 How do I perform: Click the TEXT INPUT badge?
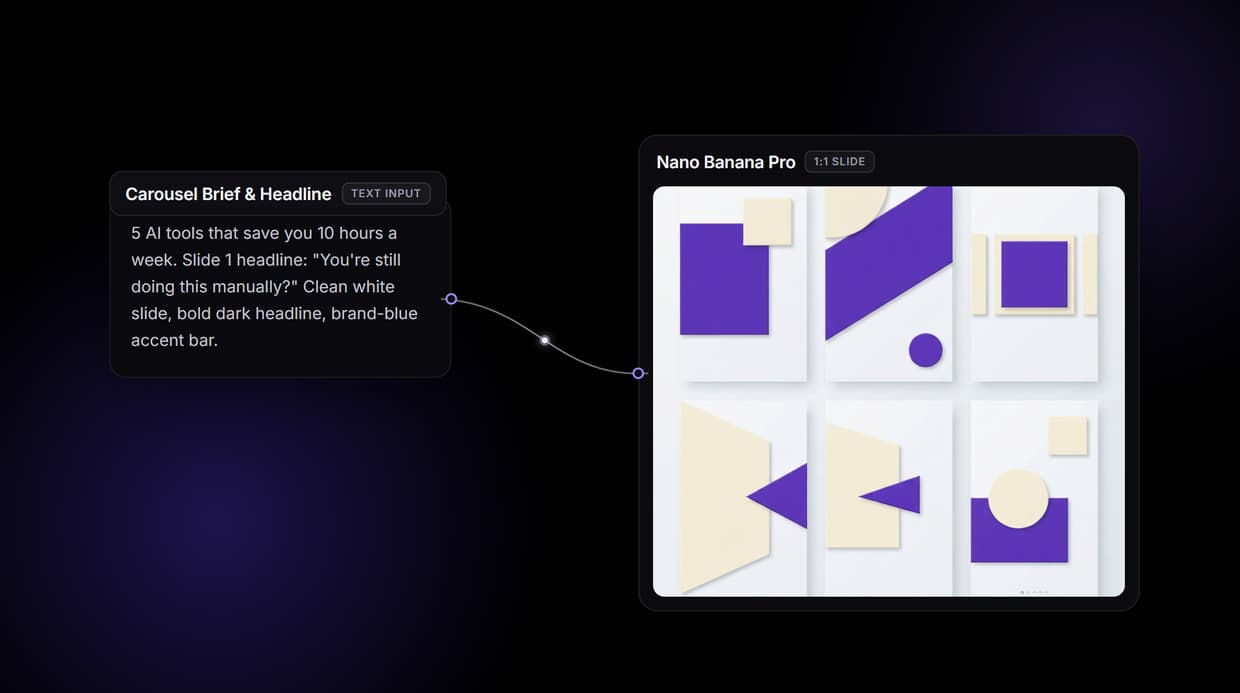(x=386, y=193)
